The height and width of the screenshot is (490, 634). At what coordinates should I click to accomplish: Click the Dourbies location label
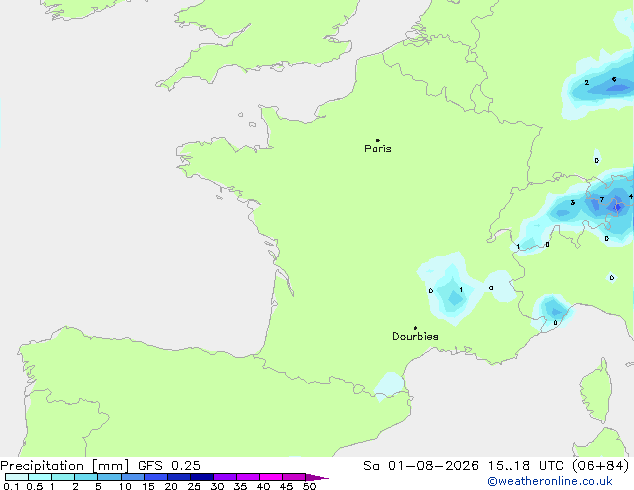click(415, 336)
